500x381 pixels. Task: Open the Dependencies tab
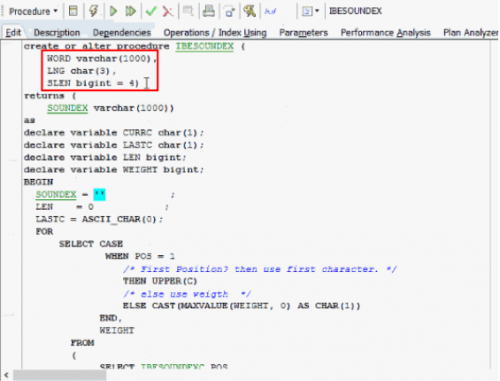[122, 33]
